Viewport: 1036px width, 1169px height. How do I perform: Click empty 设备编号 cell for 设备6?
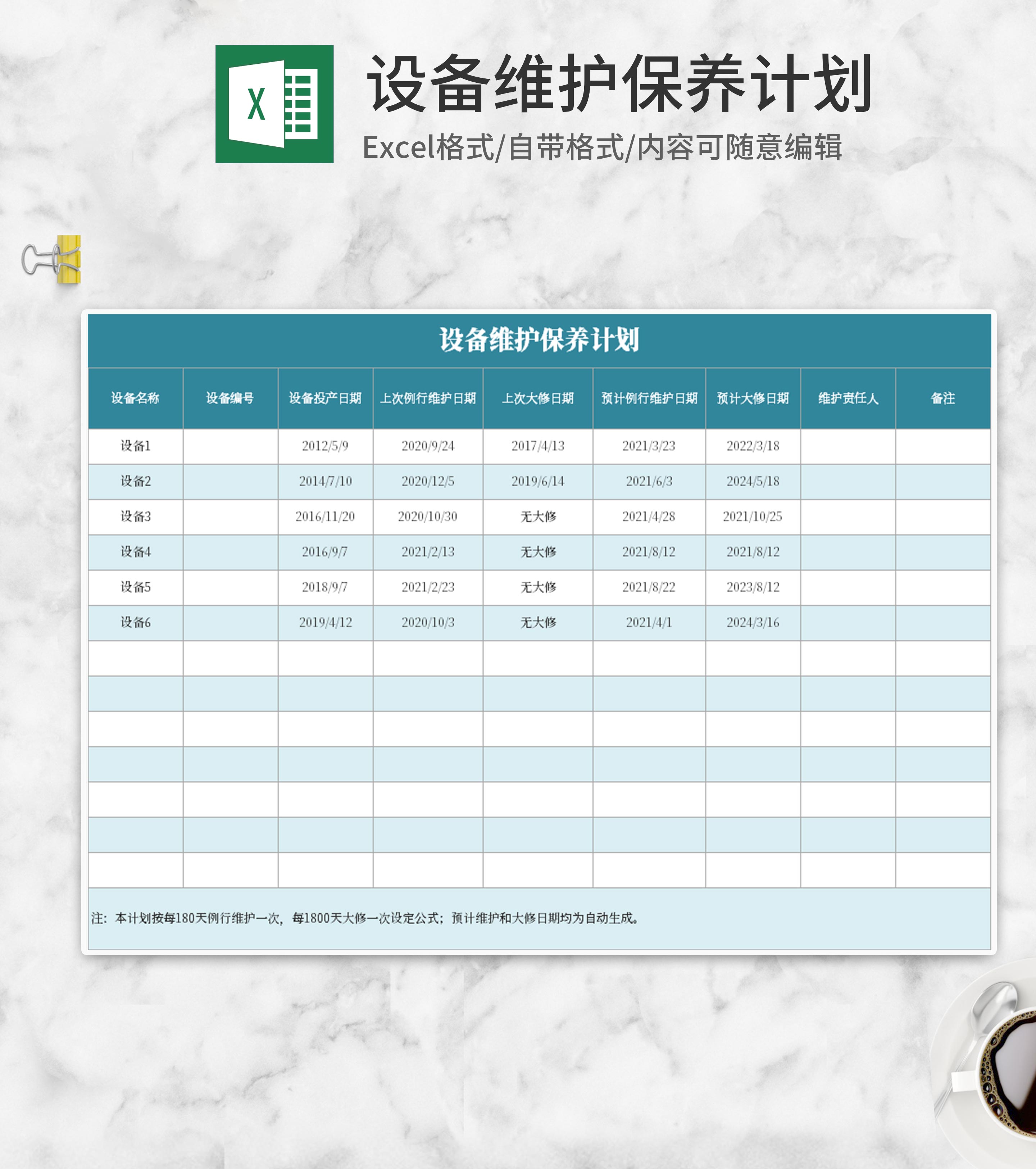(x=230, y=623)
